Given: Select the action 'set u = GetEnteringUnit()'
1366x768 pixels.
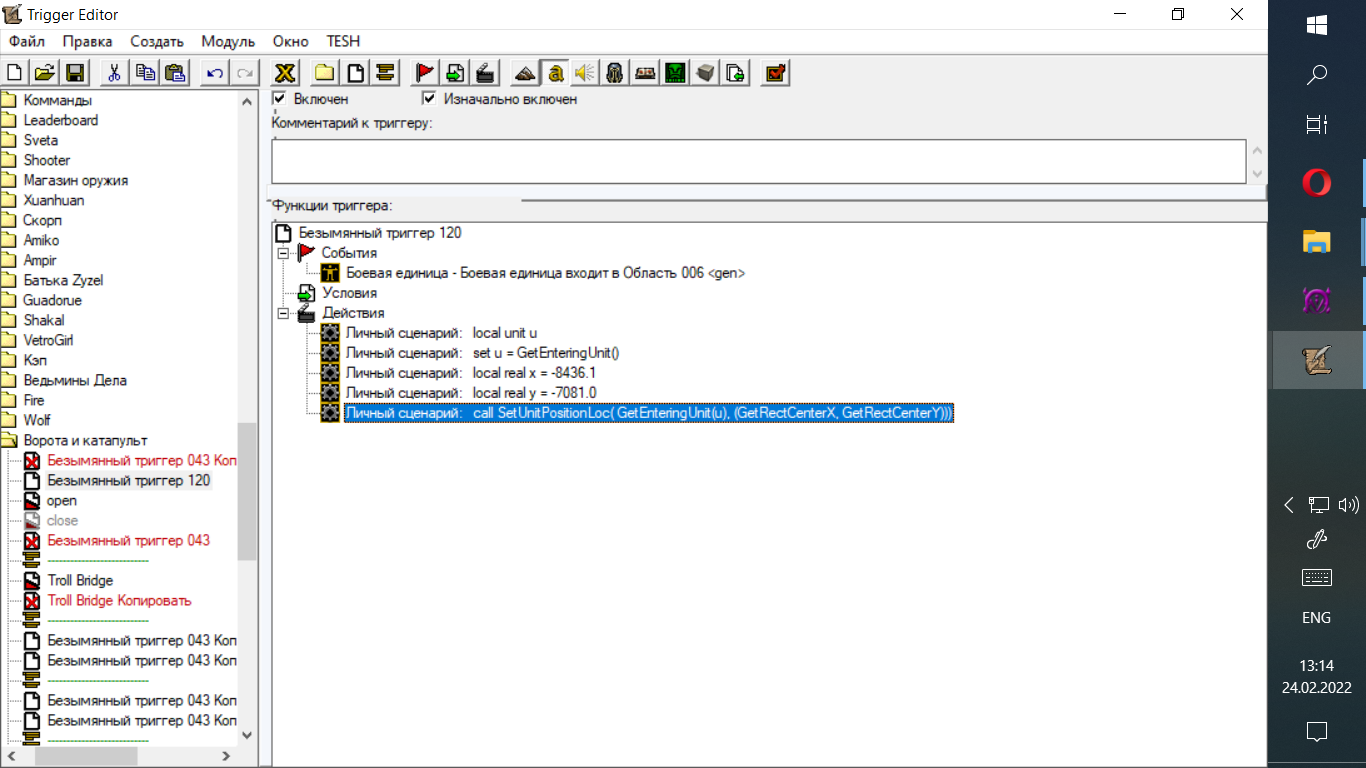Looking at the screenshot, I should pos(483,353).
